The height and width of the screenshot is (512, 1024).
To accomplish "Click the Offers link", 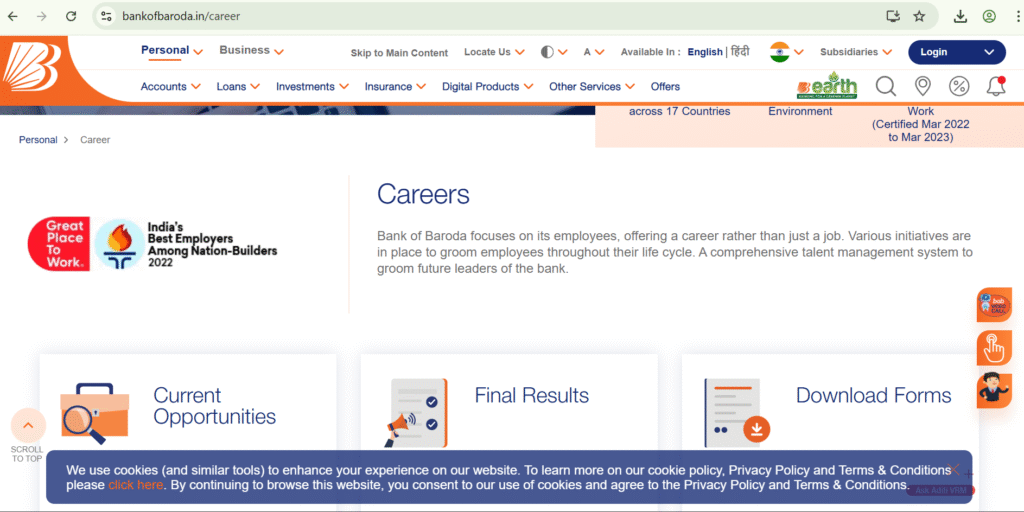I will click(x=665, y=87).
